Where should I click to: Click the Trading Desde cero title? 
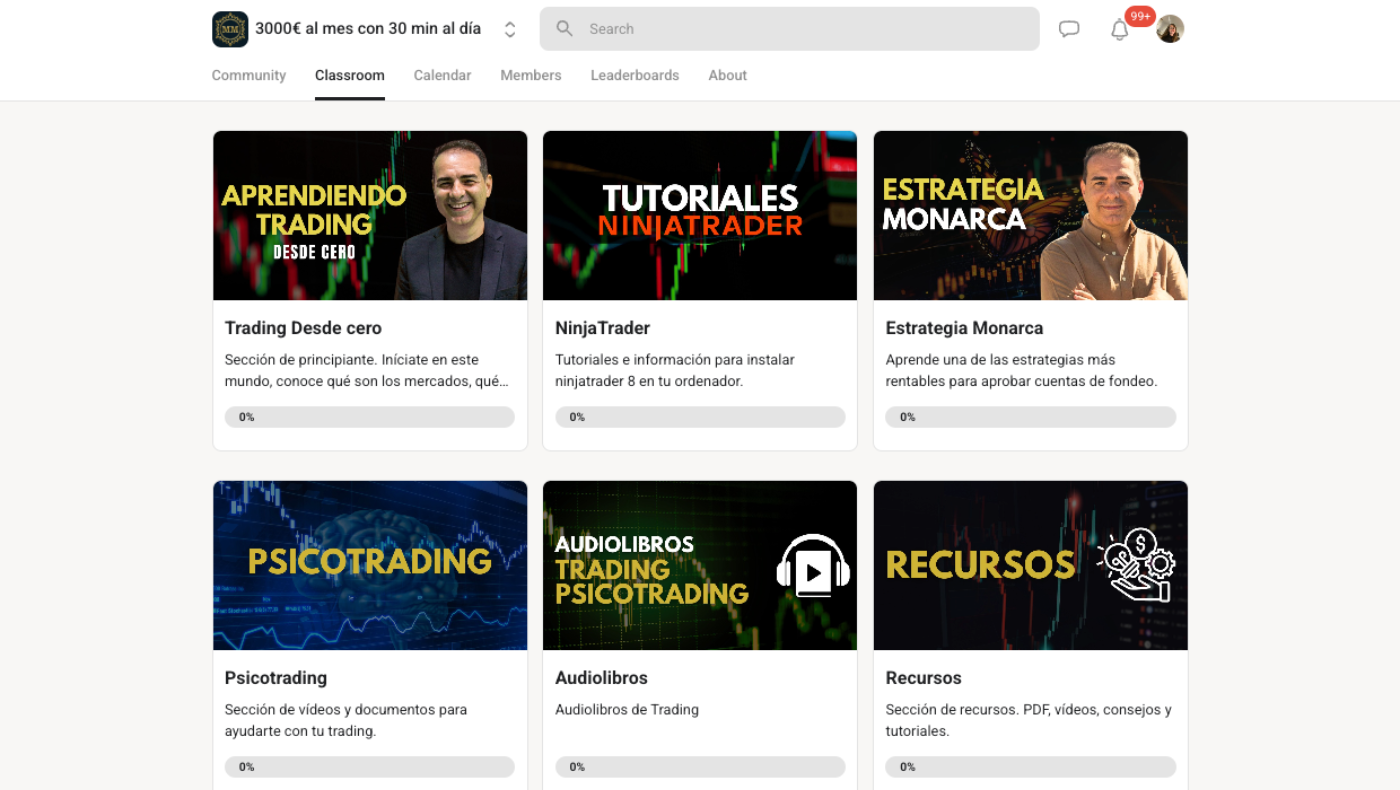pyautogui.click(x=303, y=328)
